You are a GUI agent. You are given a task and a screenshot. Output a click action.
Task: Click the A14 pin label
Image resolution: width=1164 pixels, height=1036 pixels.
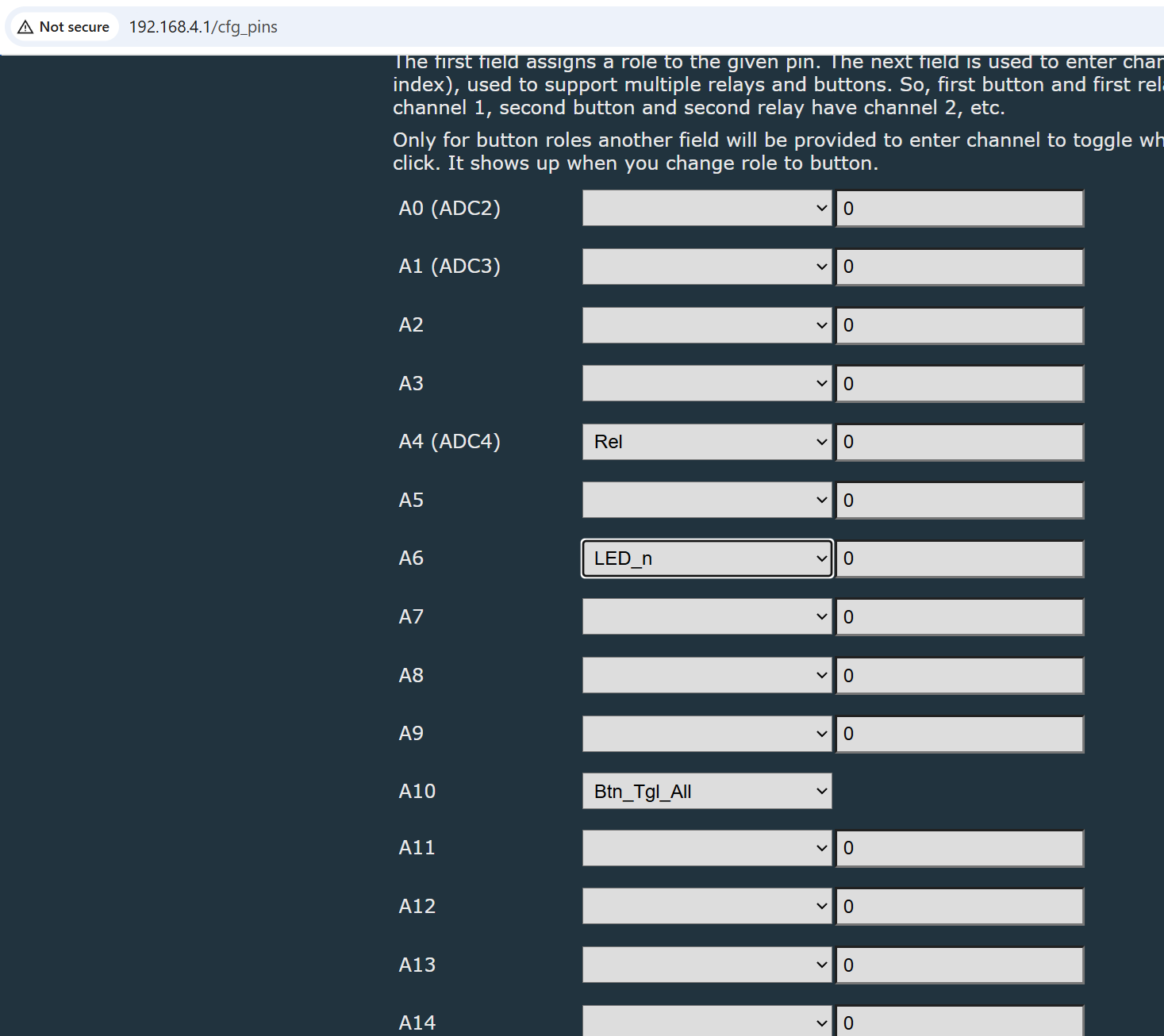[417, 1023]
